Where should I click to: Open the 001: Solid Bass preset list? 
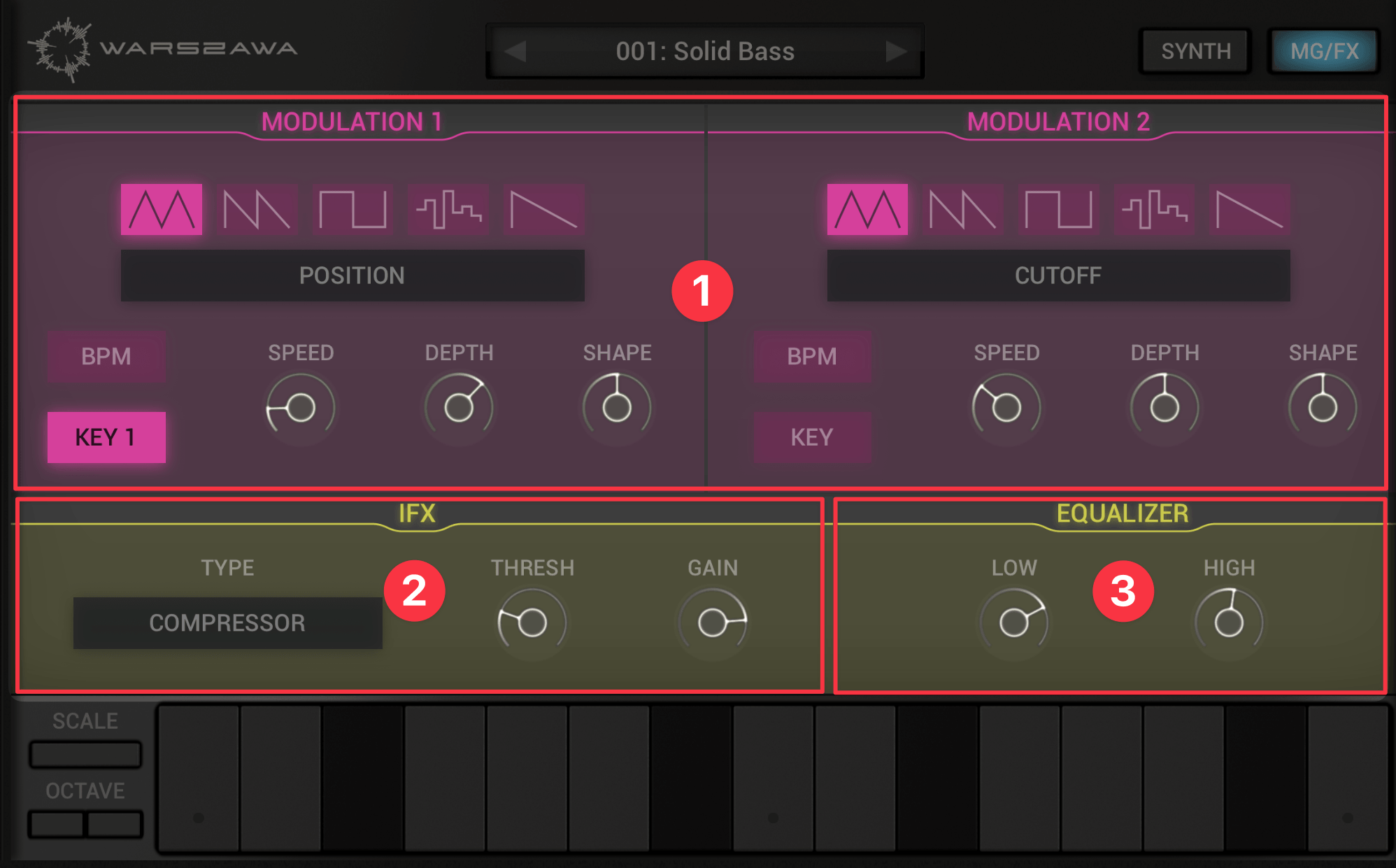(705, 51)
